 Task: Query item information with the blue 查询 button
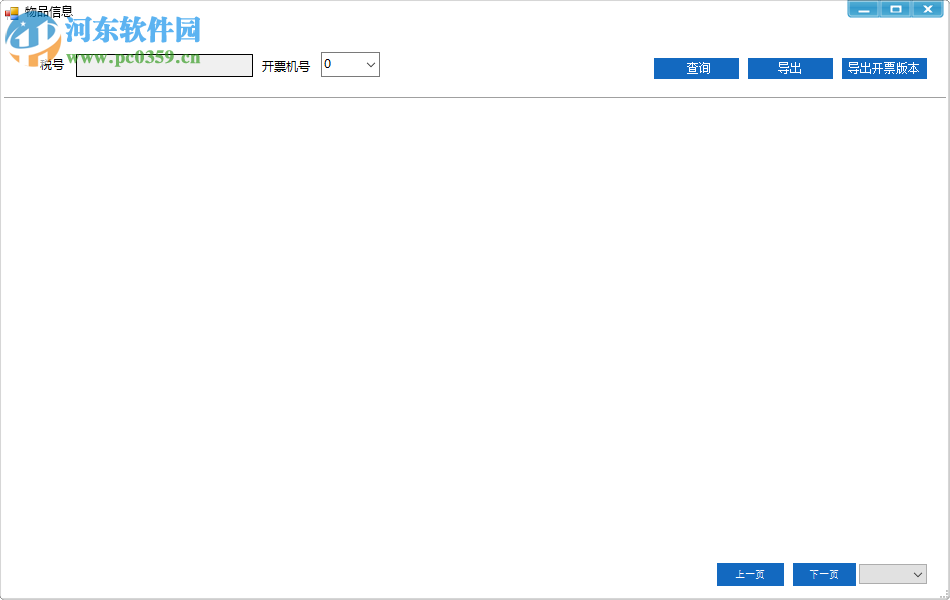coord(696,68)
